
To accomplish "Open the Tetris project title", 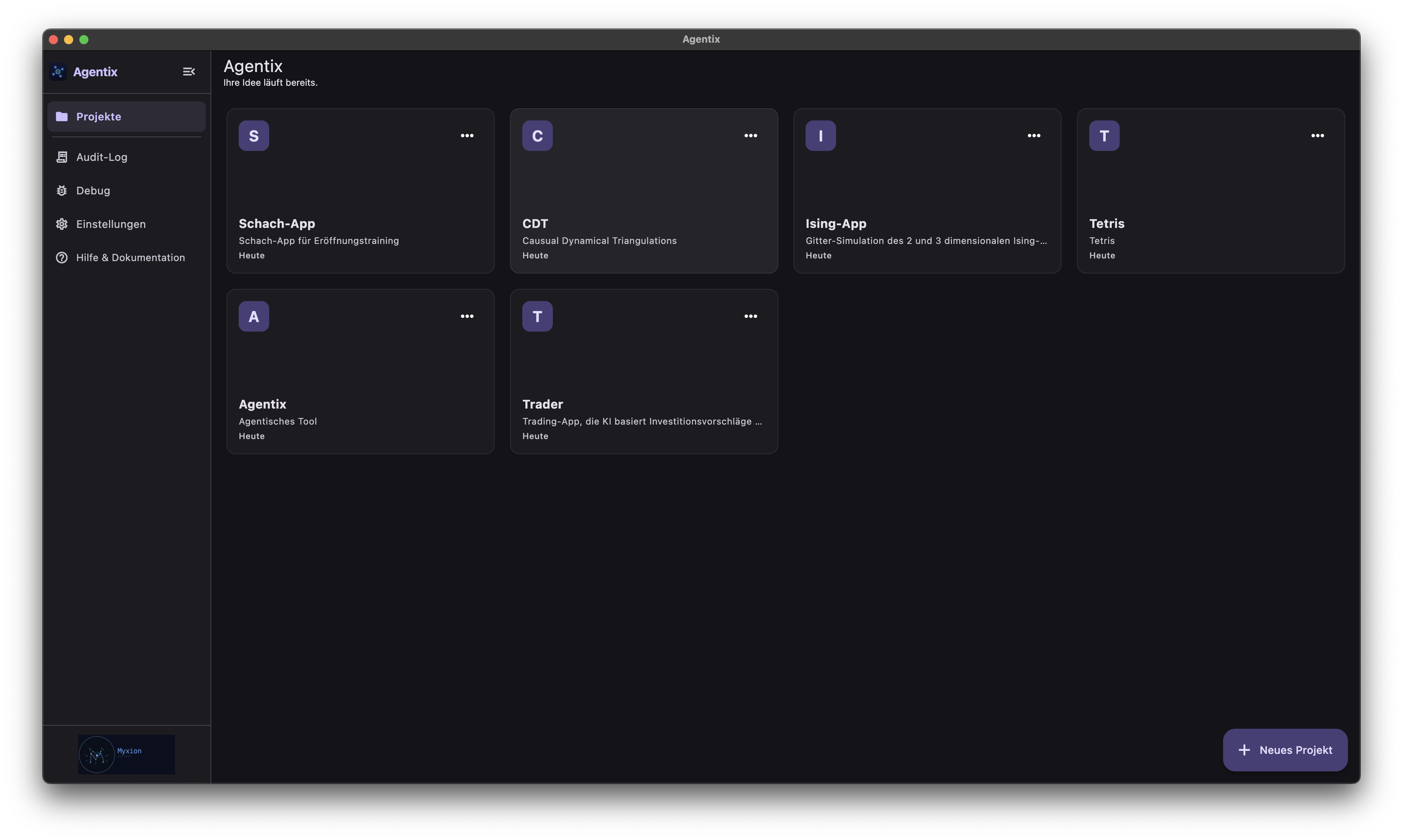I will click(1107, 224).
